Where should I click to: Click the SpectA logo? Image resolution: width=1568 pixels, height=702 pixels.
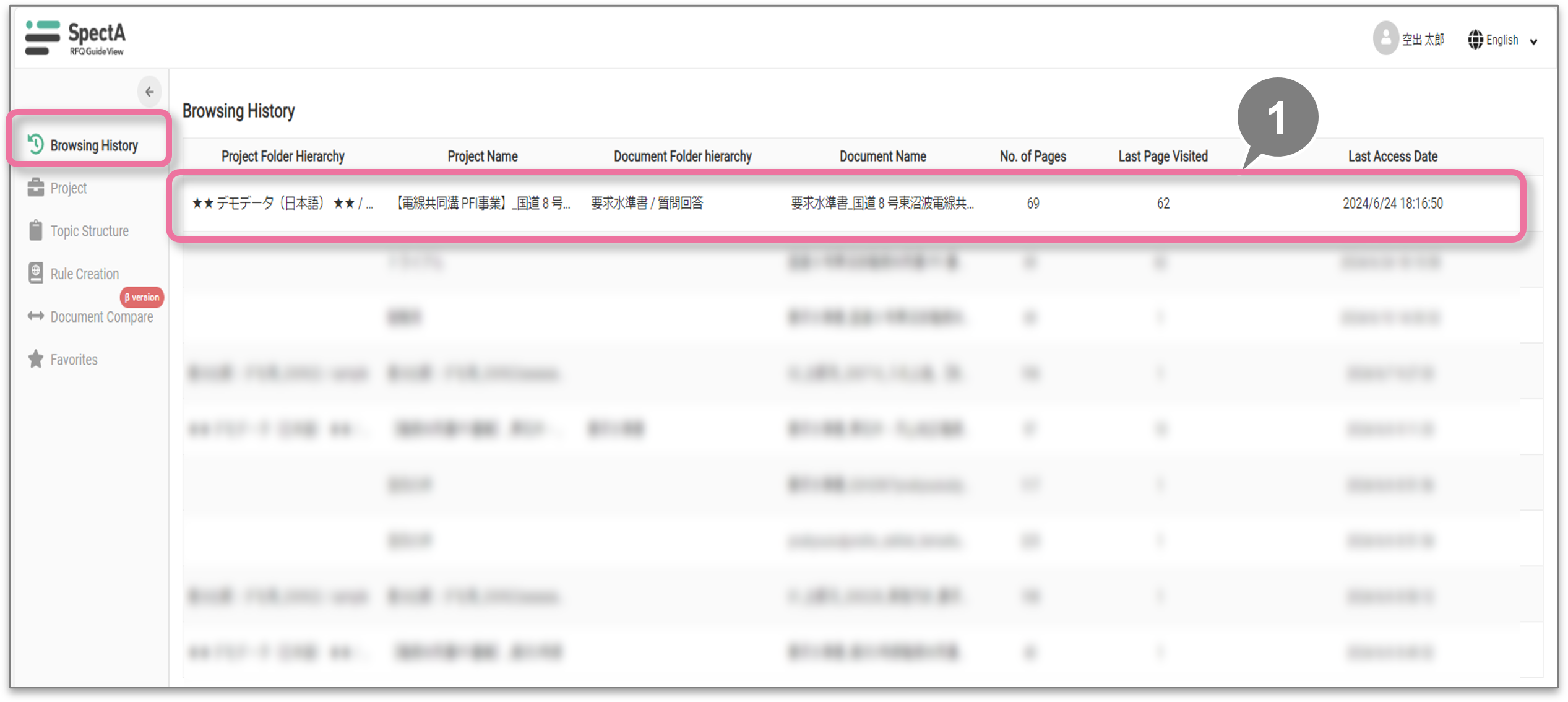pos(75,38)
